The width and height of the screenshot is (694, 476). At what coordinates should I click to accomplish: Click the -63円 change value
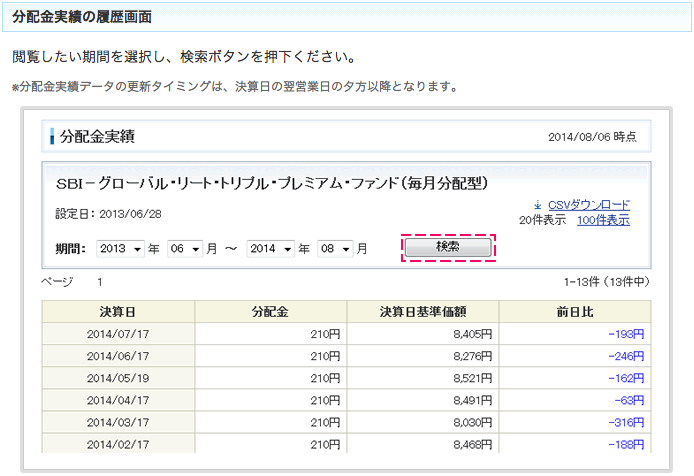(629, 400)
